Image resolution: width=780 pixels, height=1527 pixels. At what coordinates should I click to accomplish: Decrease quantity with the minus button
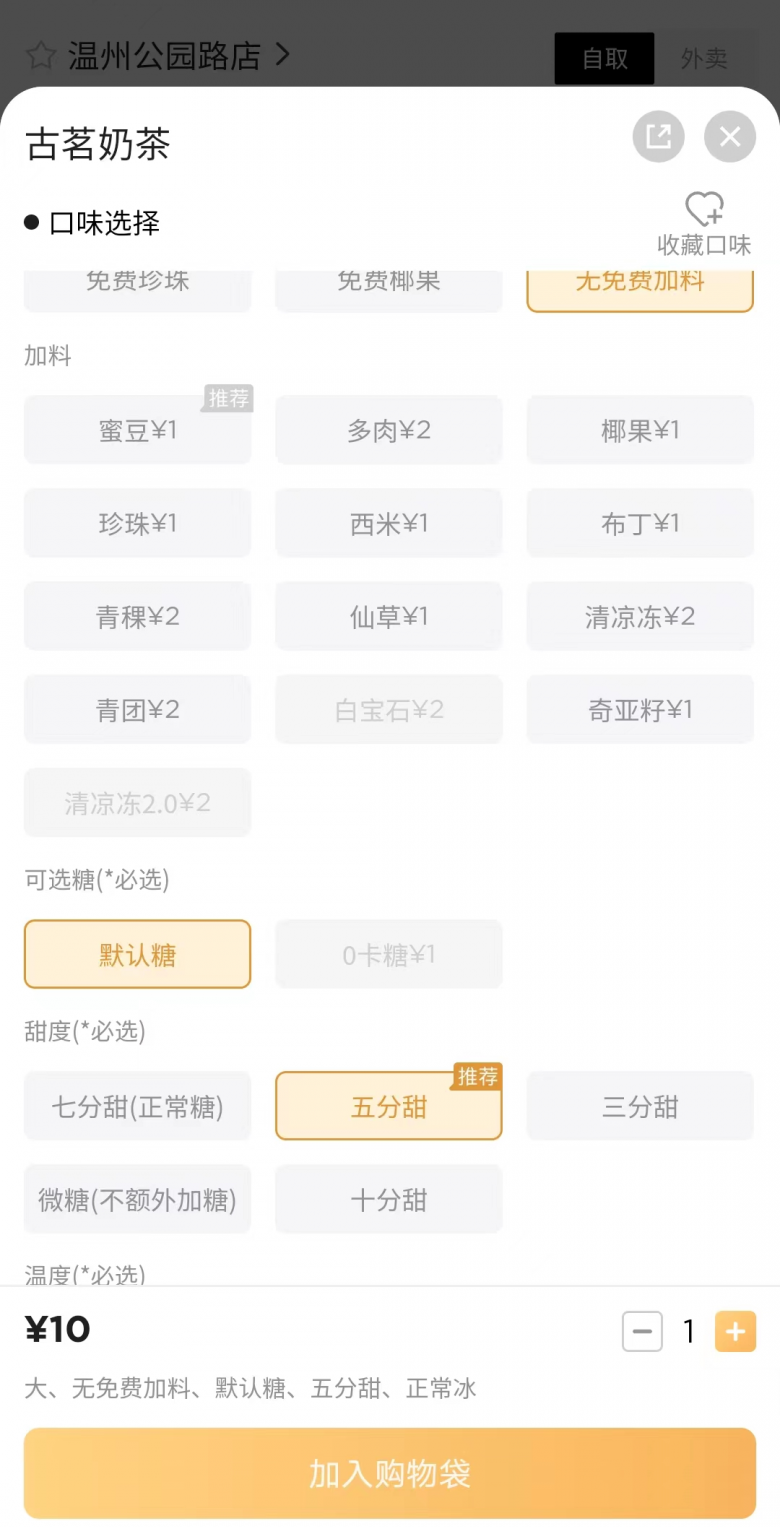(x=642, y=1331)
